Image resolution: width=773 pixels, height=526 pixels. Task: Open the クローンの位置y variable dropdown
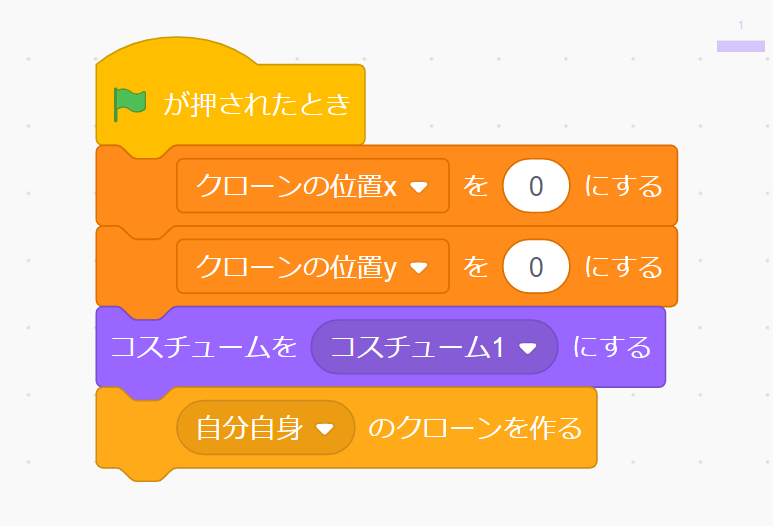(313, 267)
